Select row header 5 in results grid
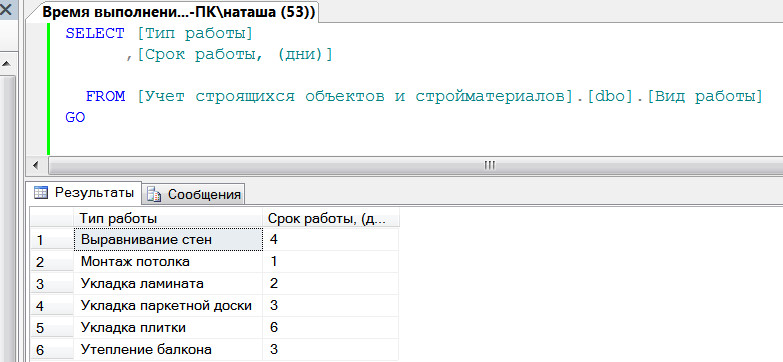Image resolution: width=783 pixels, height=362 pixels. tap(51, 328)
